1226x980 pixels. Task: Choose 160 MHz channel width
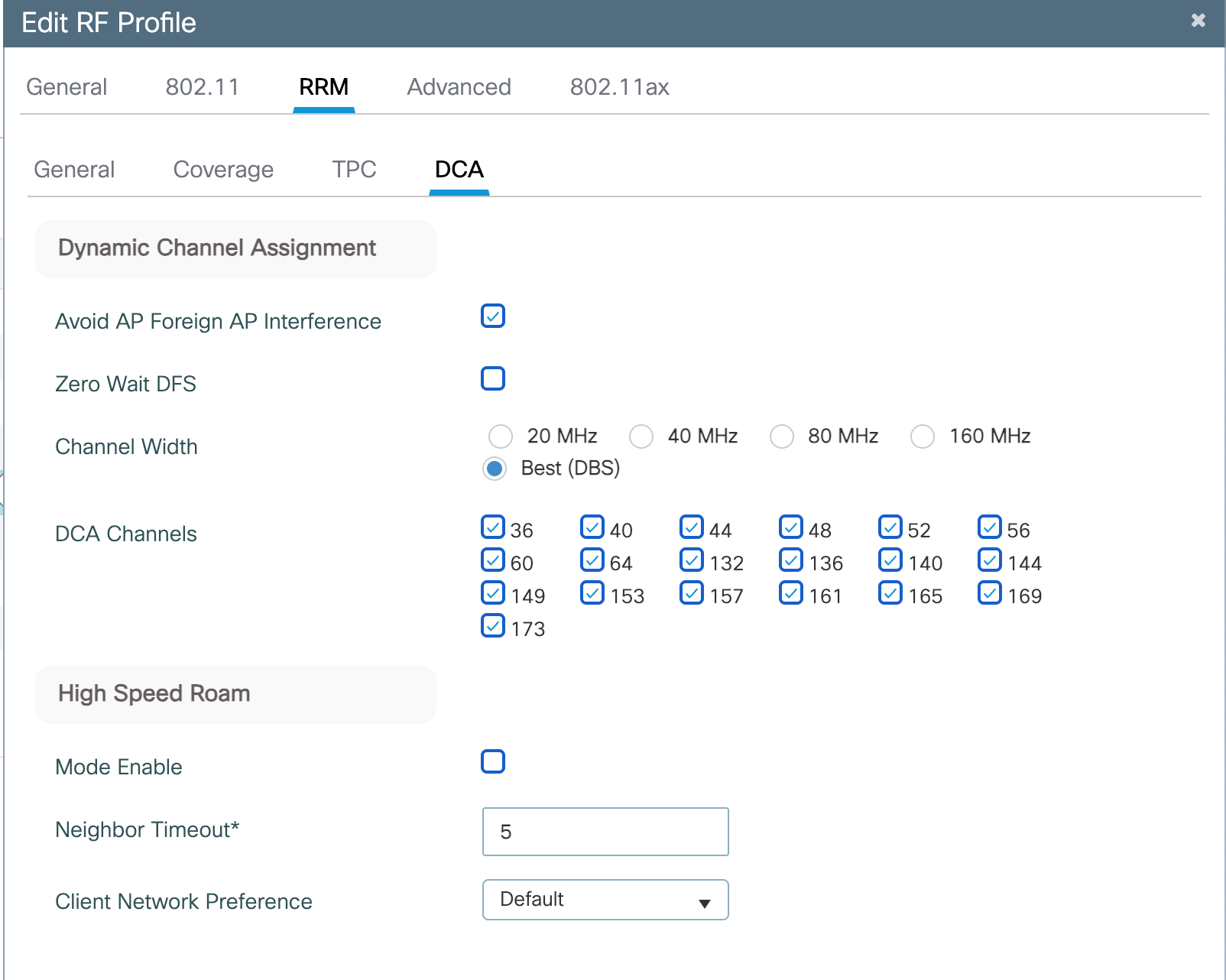(x=923, y=436)
